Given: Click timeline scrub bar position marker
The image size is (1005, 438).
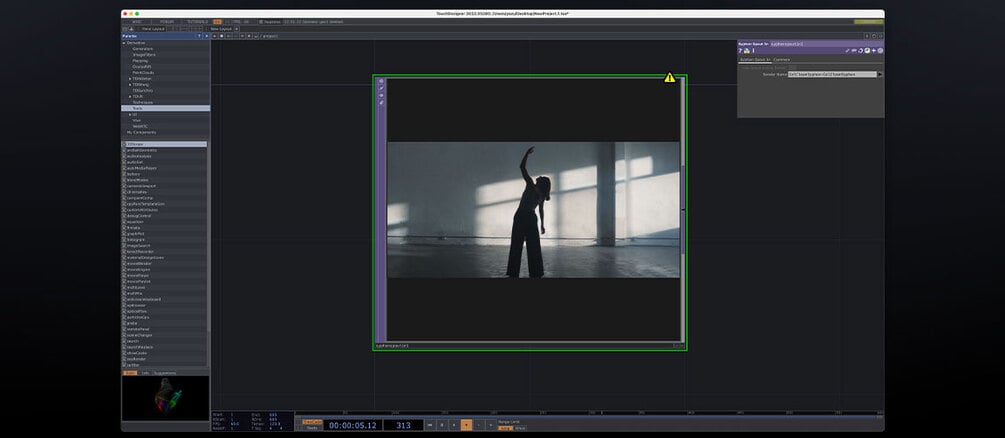Looking at the screenshot, I should pyautogui.click(x=602, y=413).
